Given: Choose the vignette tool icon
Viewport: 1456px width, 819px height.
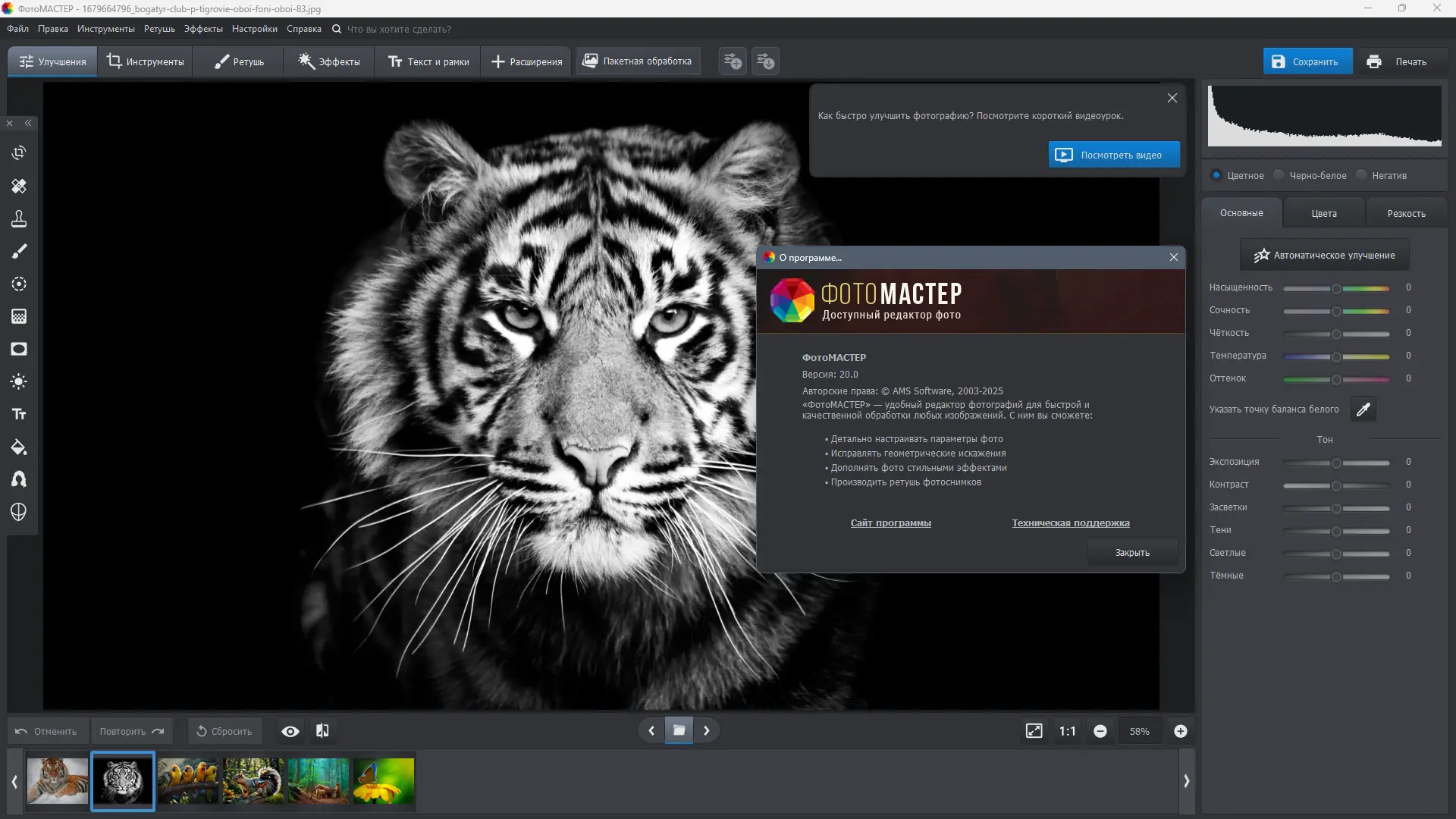Looking at the screenshot, I should (19, 349).
